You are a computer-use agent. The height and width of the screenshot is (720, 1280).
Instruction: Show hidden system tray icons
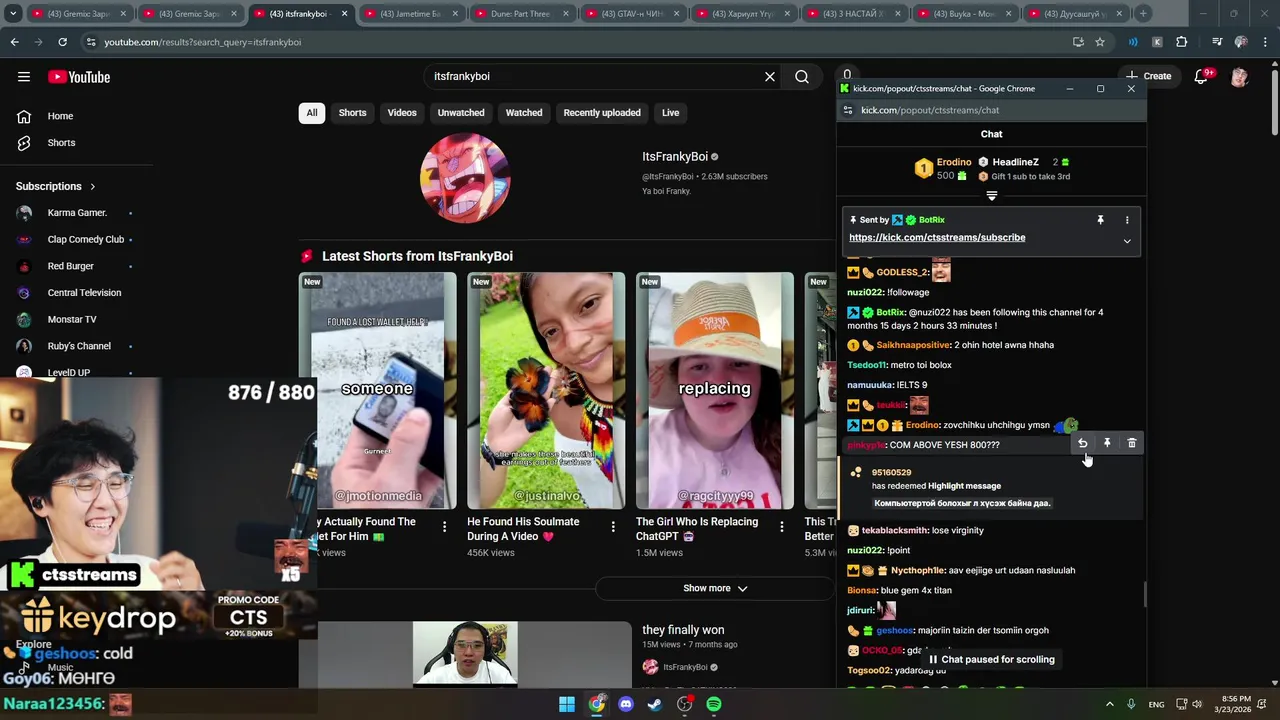click(x=1109, y=704)
